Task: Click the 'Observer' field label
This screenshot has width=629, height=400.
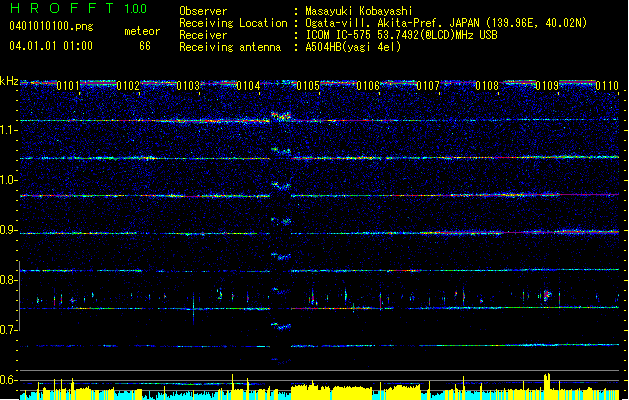Action: [x=203, y=11]
